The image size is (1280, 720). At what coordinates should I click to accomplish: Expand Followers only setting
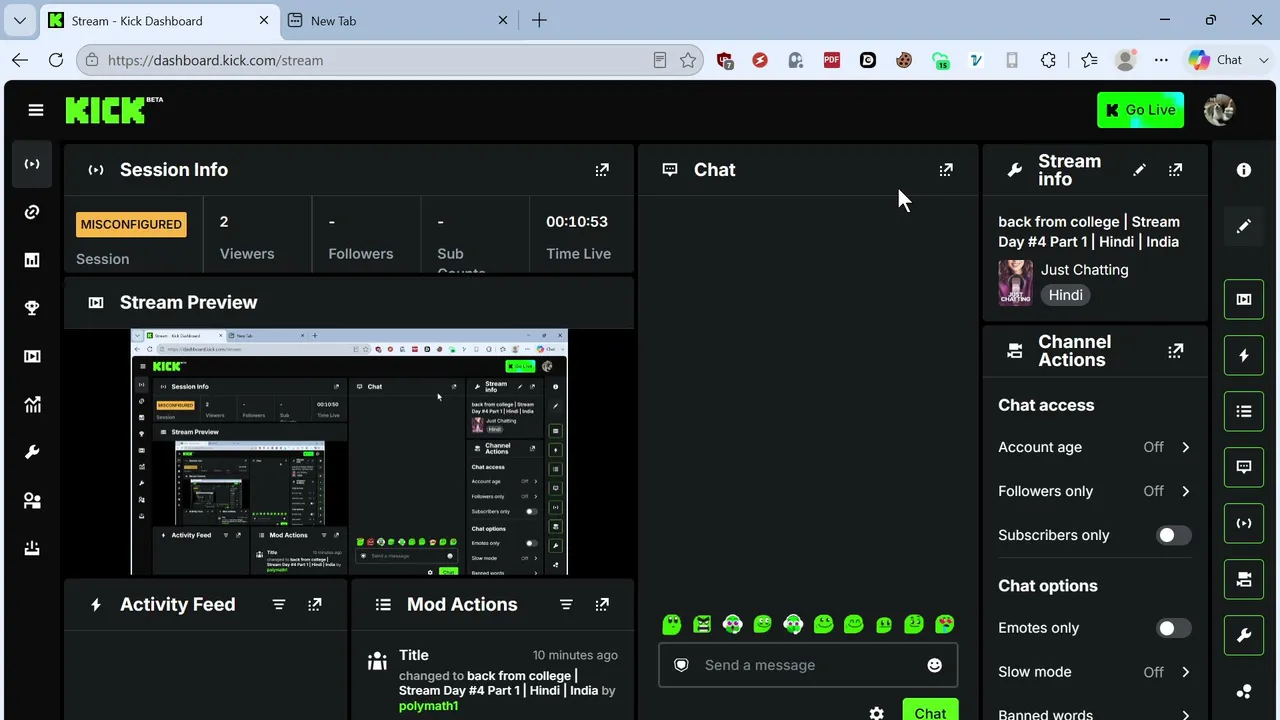(x=1094, y=491)
